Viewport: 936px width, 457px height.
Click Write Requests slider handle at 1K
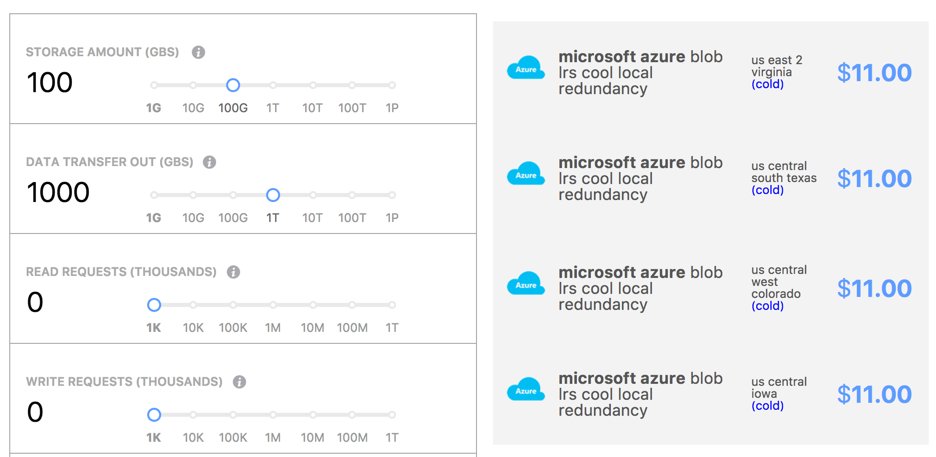pos(154,415)
